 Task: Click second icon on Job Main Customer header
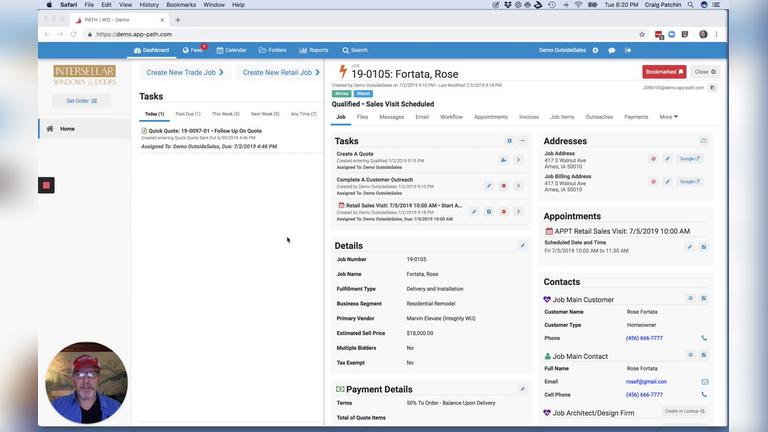pyautogui.click(x=704, y=298)
